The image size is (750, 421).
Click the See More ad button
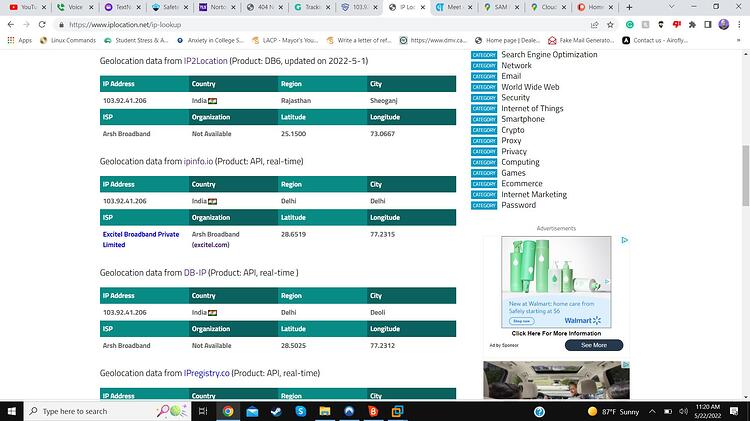[594, 345]
